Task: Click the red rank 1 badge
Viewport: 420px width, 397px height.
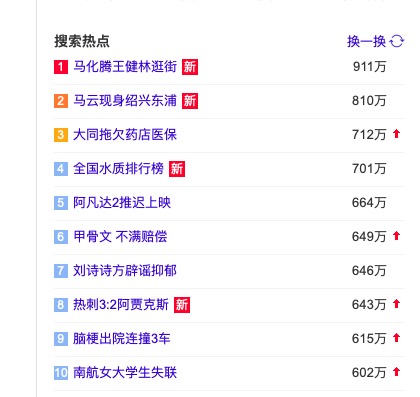Action: pos(61,67)
